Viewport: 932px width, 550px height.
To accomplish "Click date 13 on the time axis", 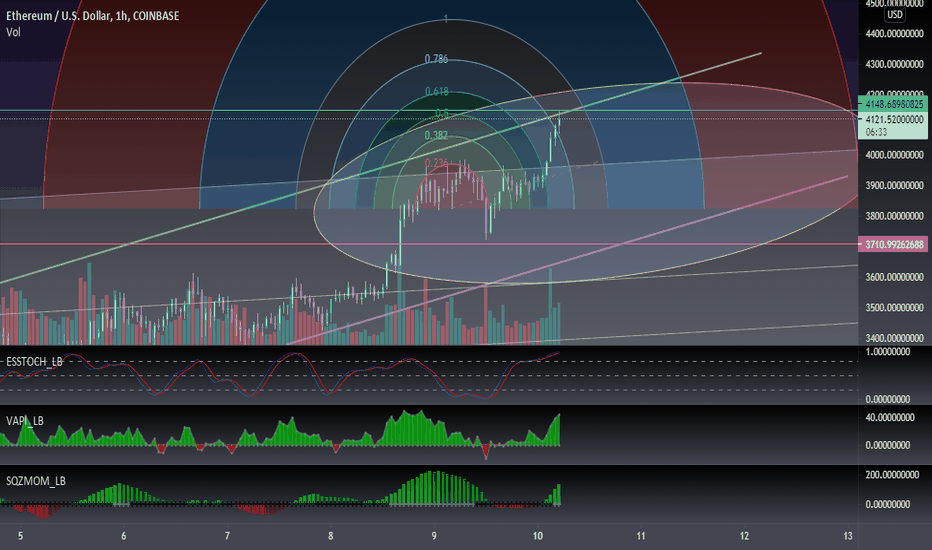I will click(848, 536).
